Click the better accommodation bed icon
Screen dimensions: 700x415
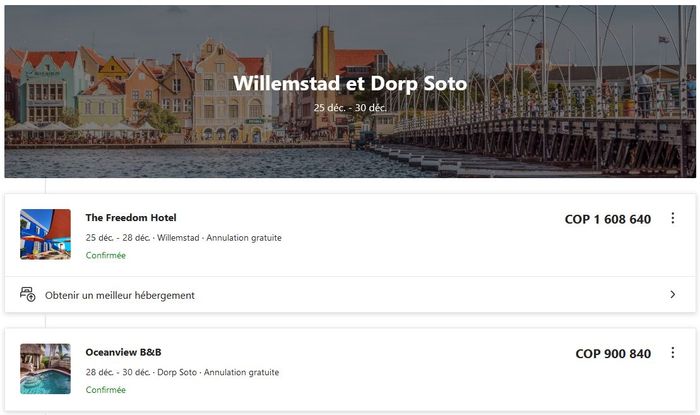click(28, 295)
